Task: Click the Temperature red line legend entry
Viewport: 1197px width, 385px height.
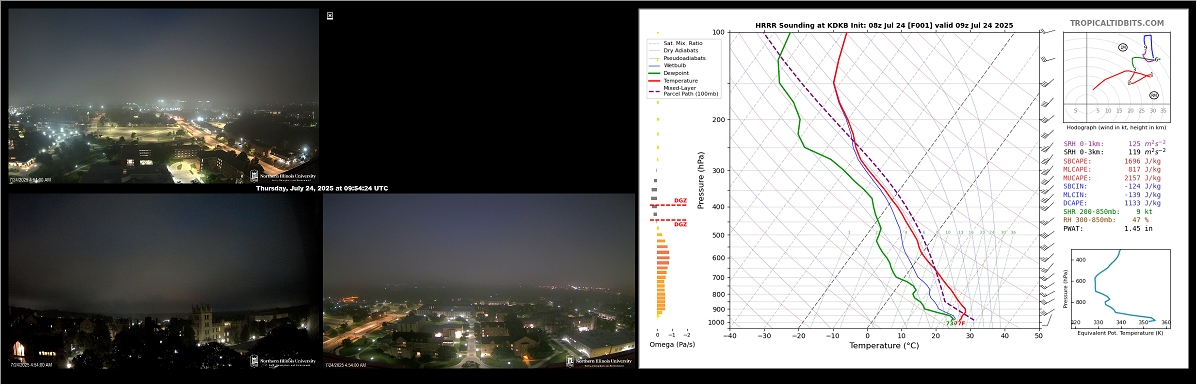Action: pos(673,80)
